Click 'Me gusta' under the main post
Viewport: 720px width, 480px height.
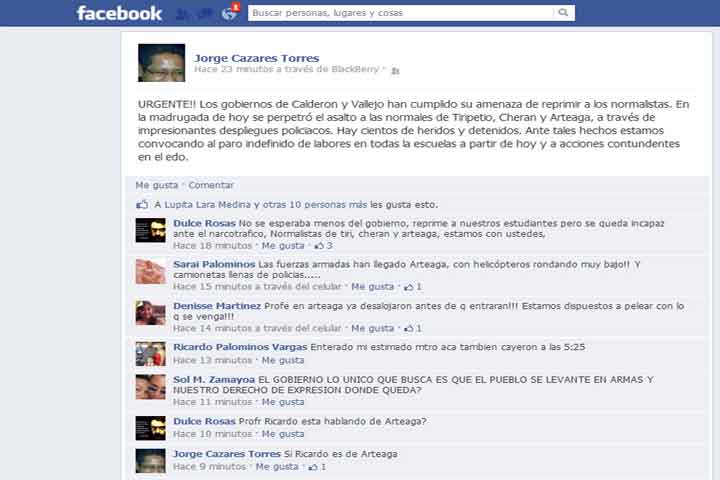(157, 185)
